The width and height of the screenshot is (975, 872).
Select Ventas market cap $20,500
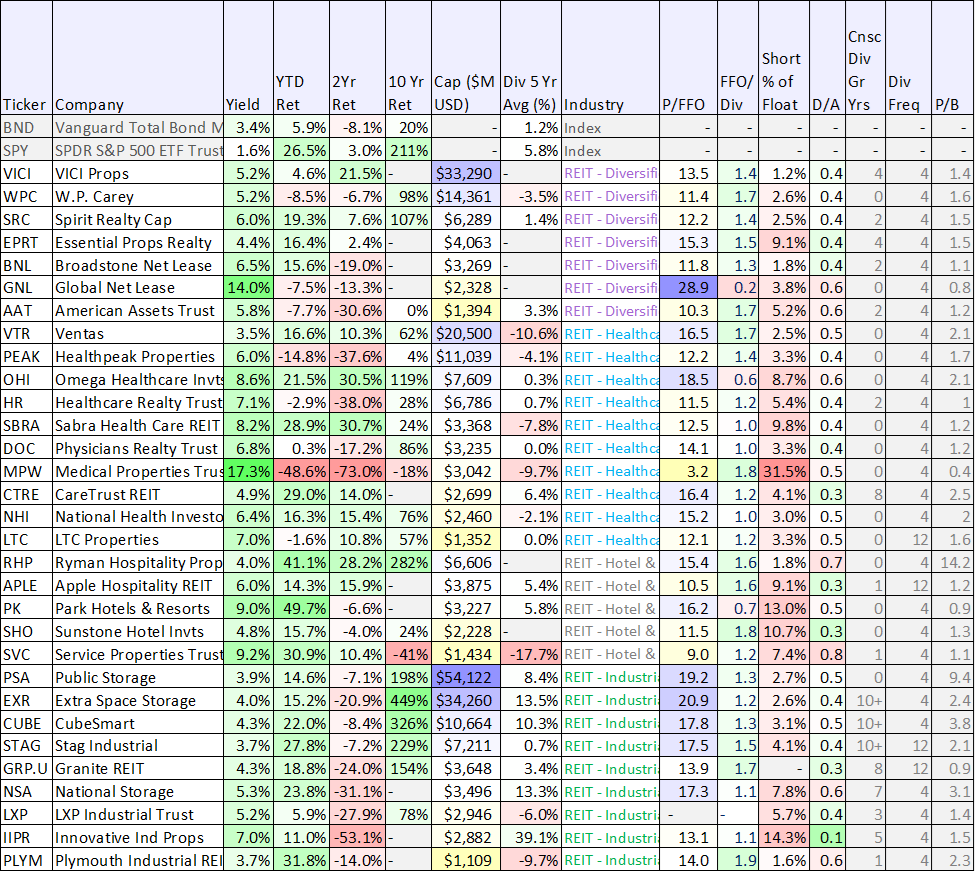coord(465,334)
